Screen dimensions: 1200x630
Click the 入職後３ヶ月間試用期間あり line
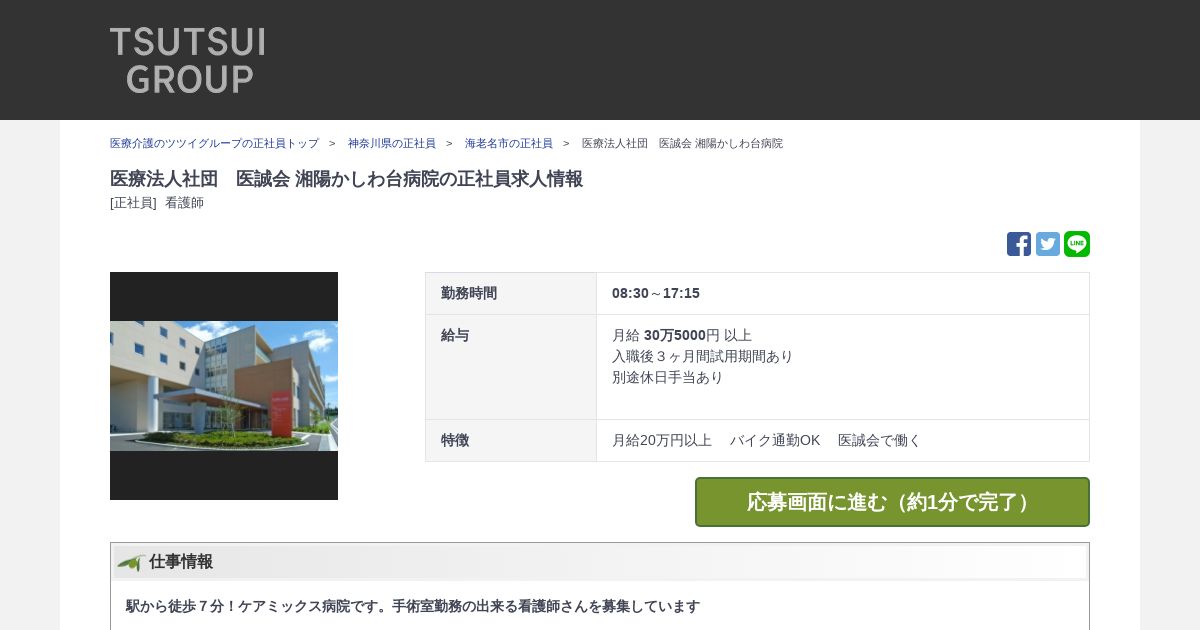tap(702, 356)
